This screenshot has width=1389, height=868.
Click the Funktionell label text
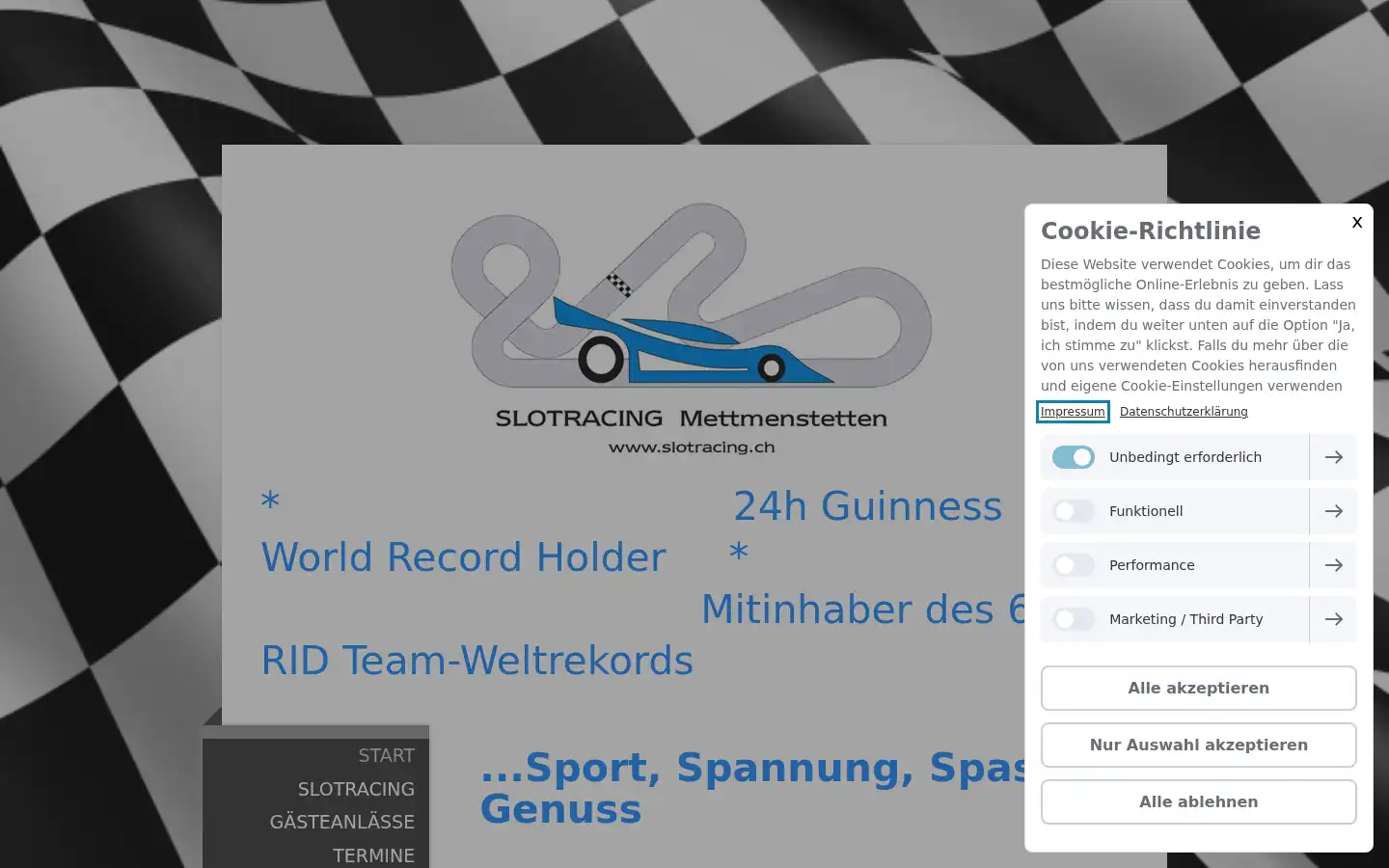pos(1146,511)
